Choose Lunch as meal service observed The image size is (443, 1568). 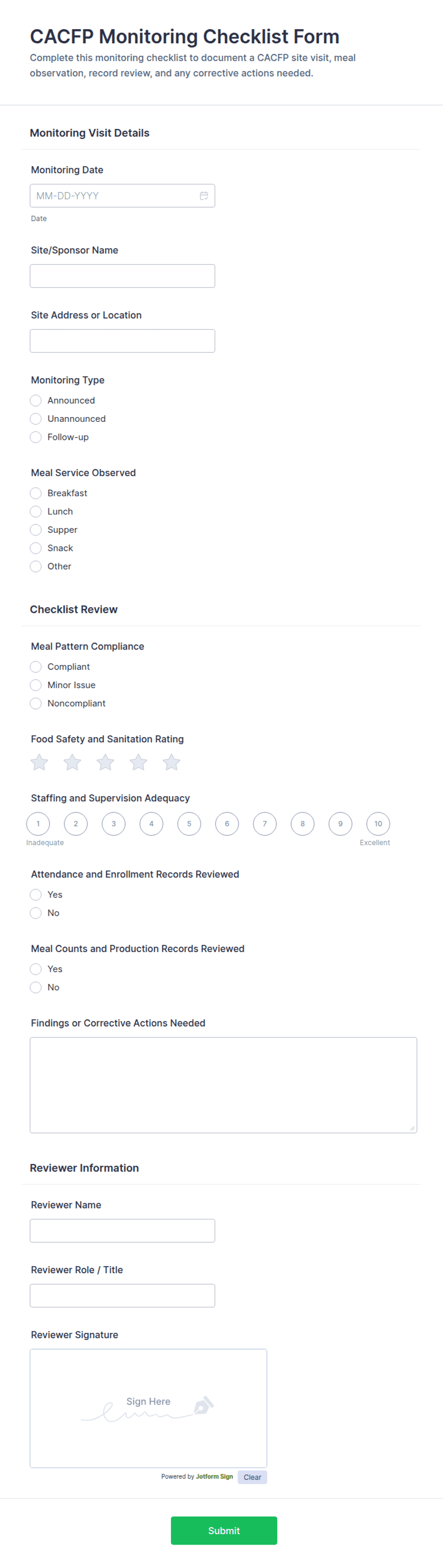[36, 511]
